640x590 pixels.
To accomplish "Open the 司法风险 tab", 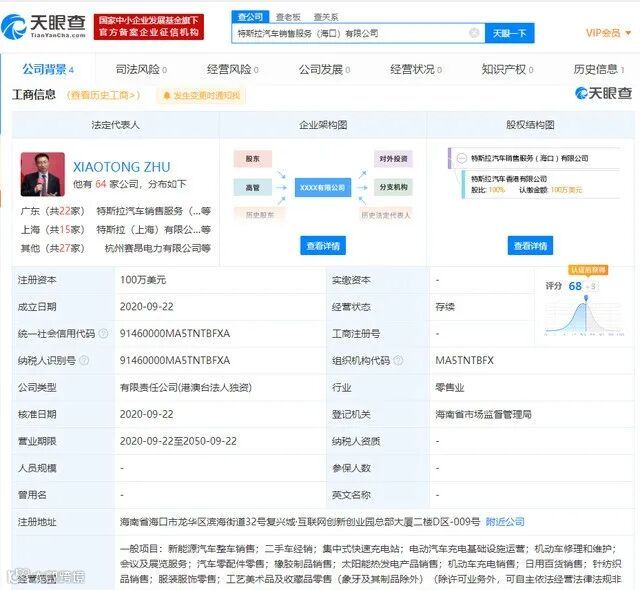I will [141, 69].
